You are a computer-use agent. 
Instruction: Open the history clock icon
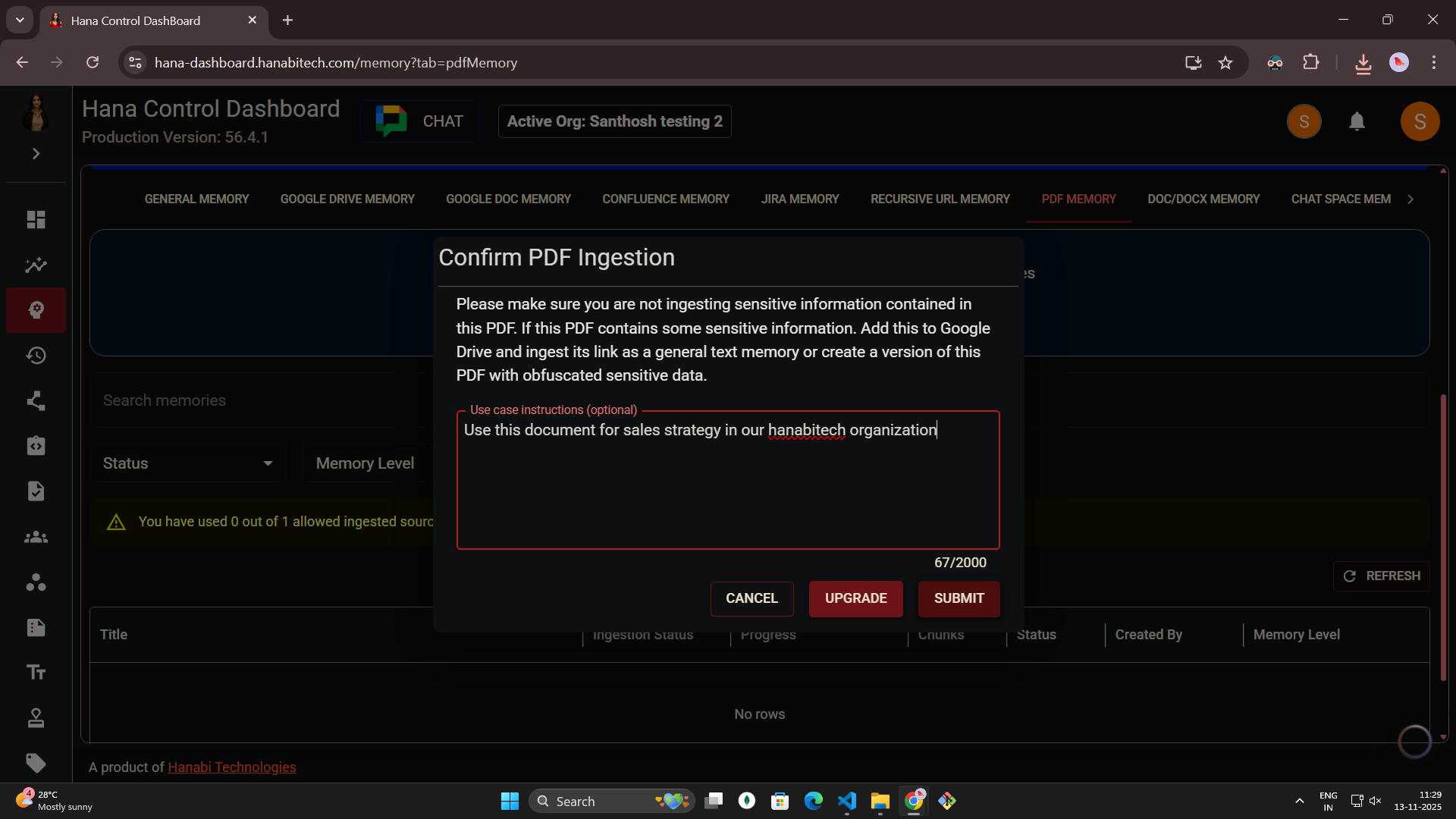tap(36, 355)
